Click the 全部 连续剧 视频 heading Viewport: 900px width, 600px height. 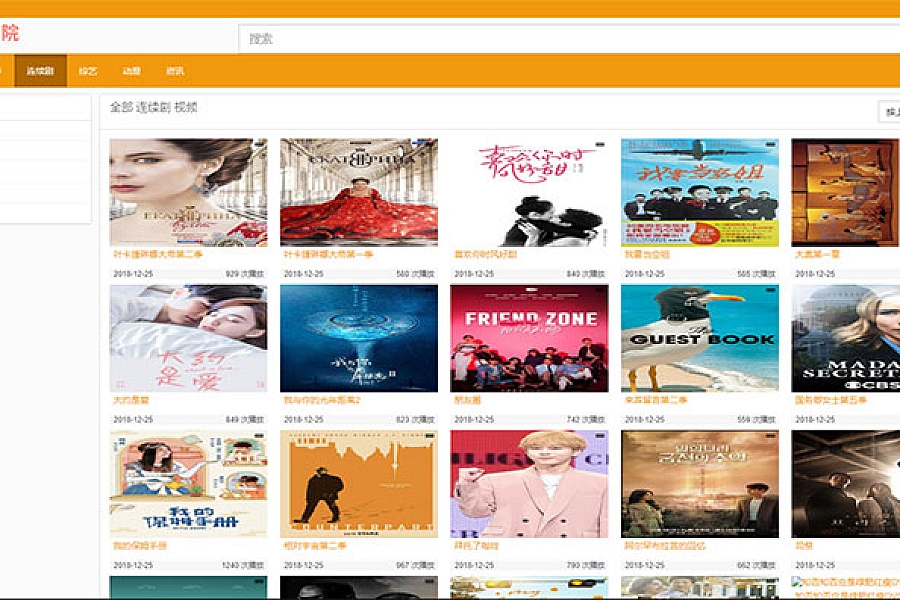click(x=154, y=107)
